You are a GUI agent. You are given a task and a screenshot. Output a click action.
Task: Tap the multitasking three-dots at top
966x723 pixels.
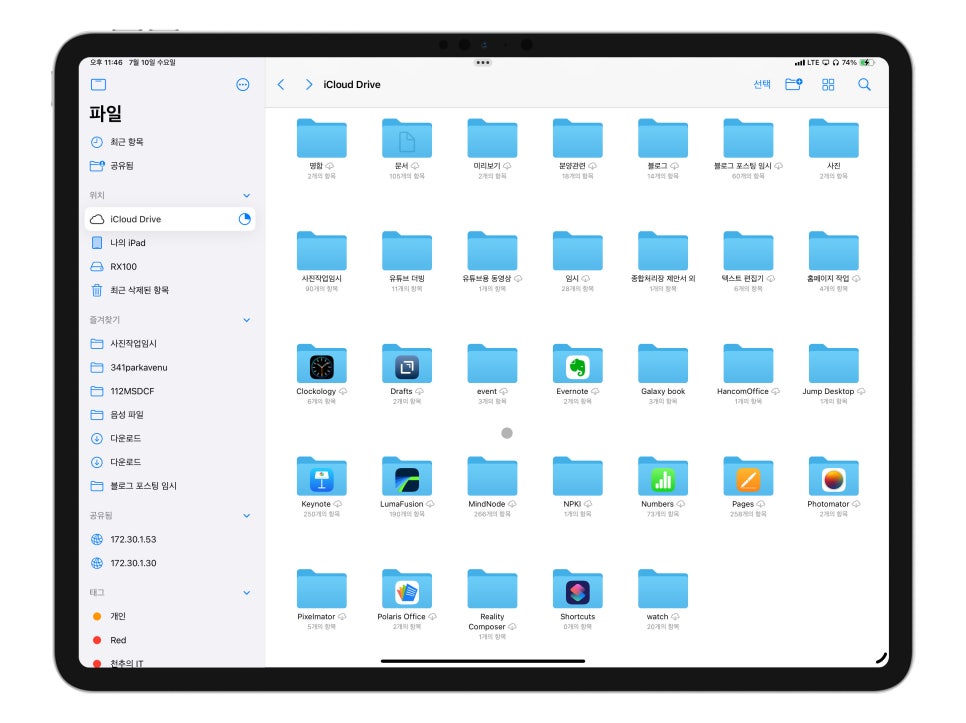[483, 63]
